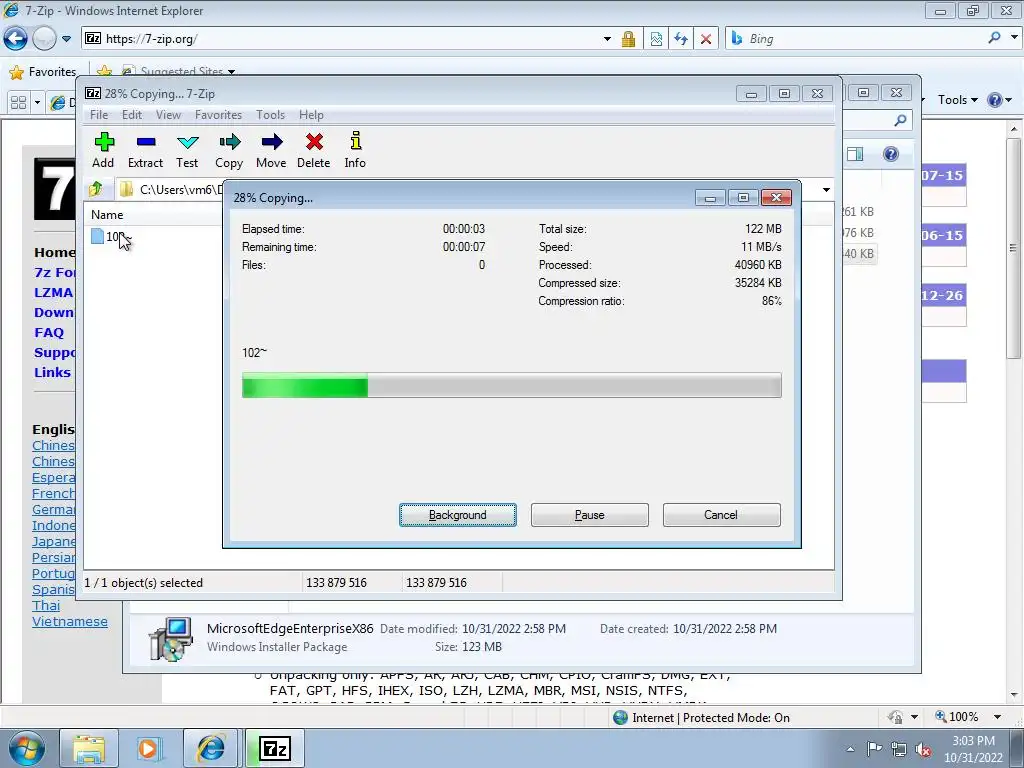This screenshot has width=1024, height=768.
Task: Click the Explorer preview pane icon
Action: tap(855, 154)
